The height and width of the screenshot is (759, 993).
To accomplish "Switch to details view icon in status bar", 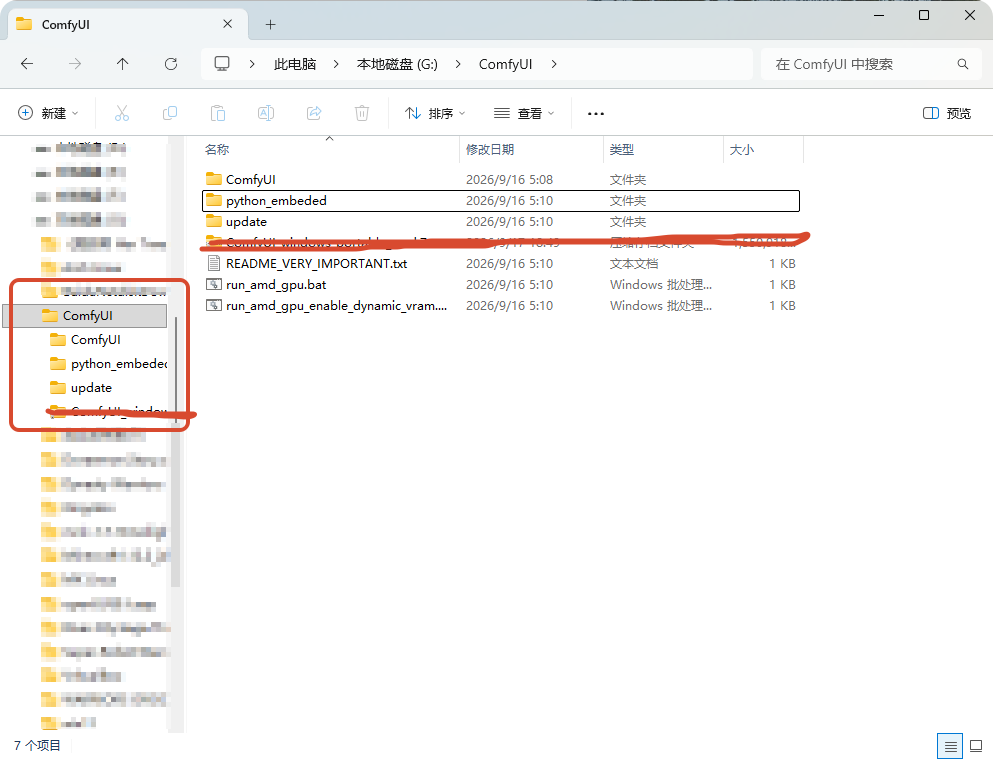I will click(x=950, y=746).
